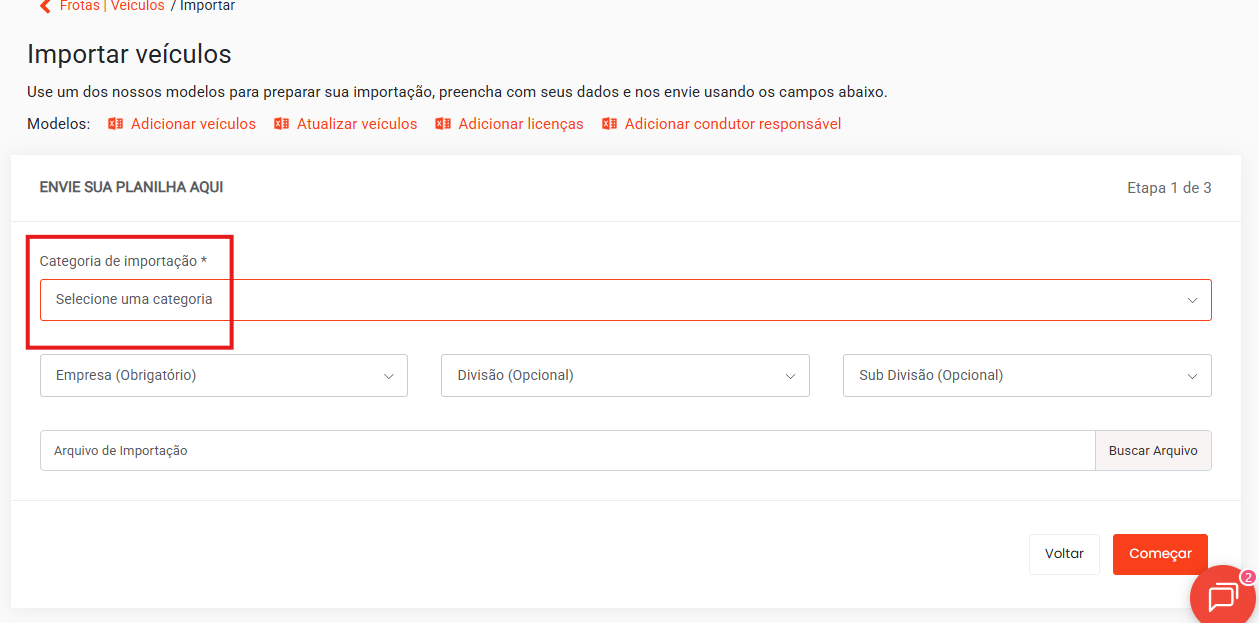This screenshot has width=1259, height=623.
Task: Click Excel icon beside Adicionar condutor responsável
Action: pyautogui.click(x=609, y=124)
